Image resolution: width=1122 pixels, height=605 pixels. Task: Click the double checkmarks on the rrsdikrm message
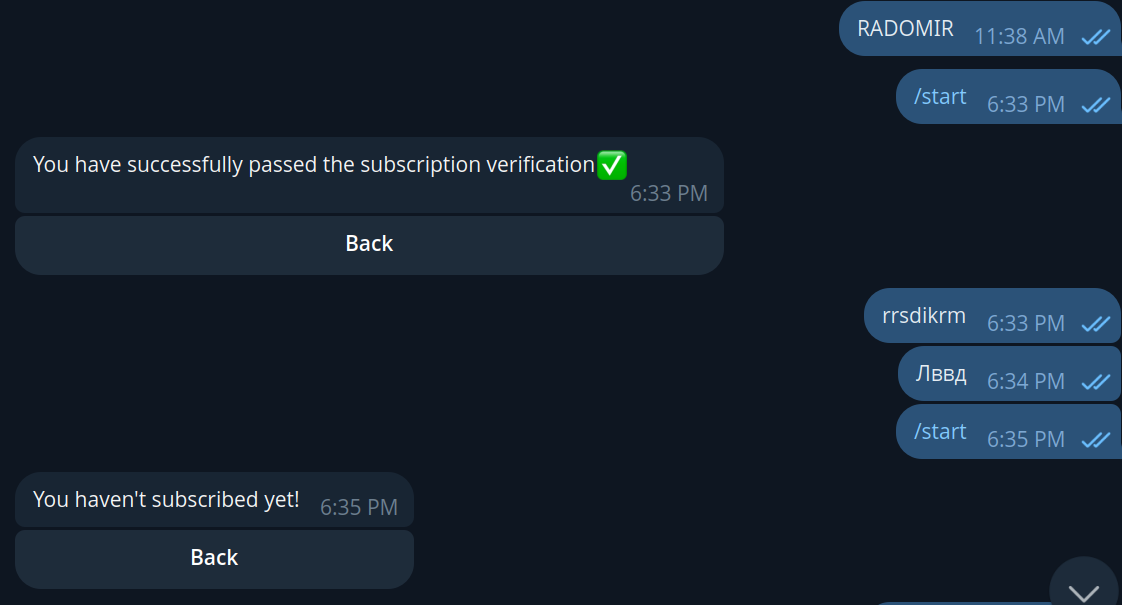point(1097,324)
